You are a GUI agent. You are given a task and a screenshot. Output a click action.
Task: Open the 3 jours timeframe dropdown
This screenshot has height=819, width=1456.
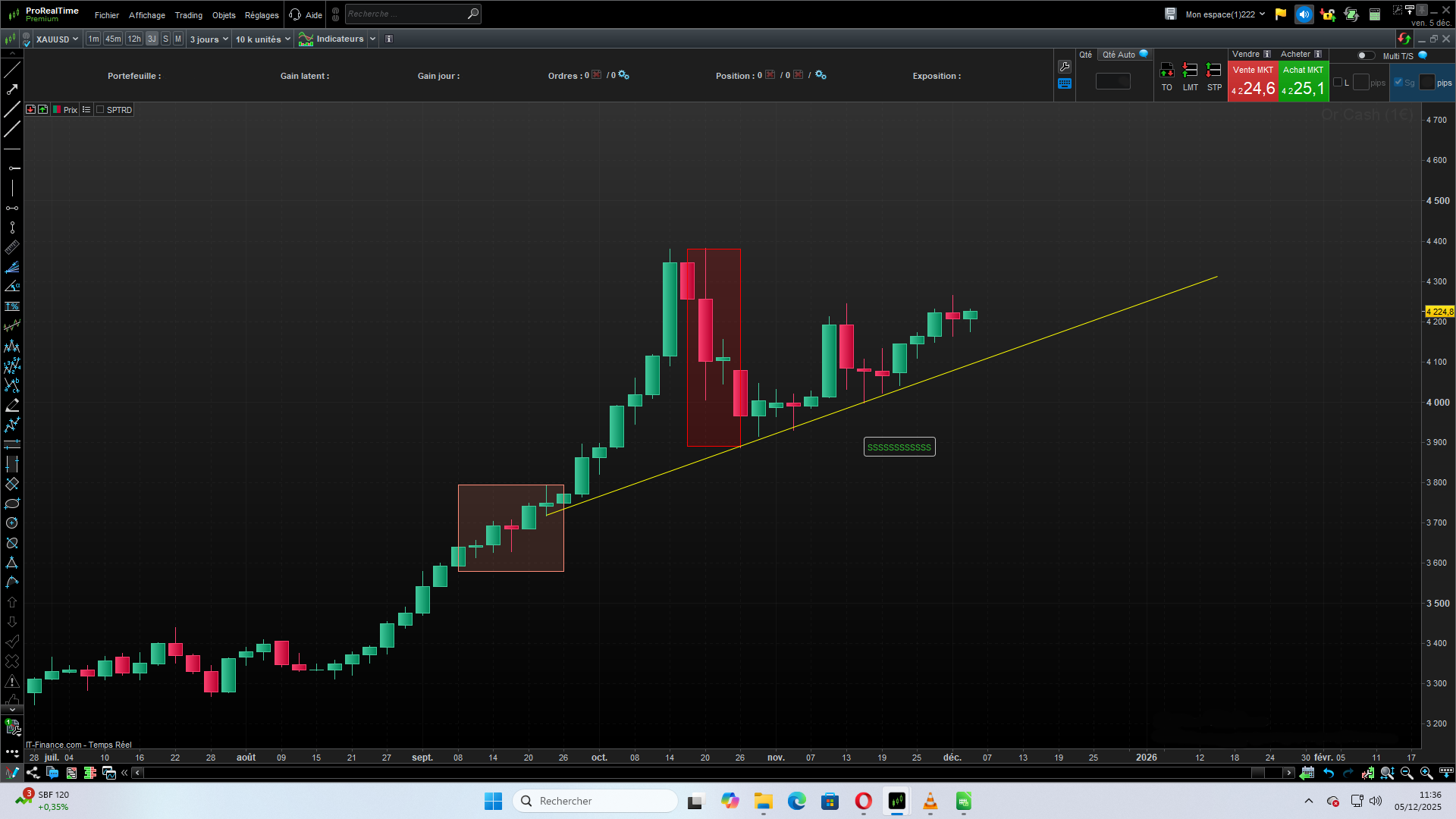click(209, 39)
